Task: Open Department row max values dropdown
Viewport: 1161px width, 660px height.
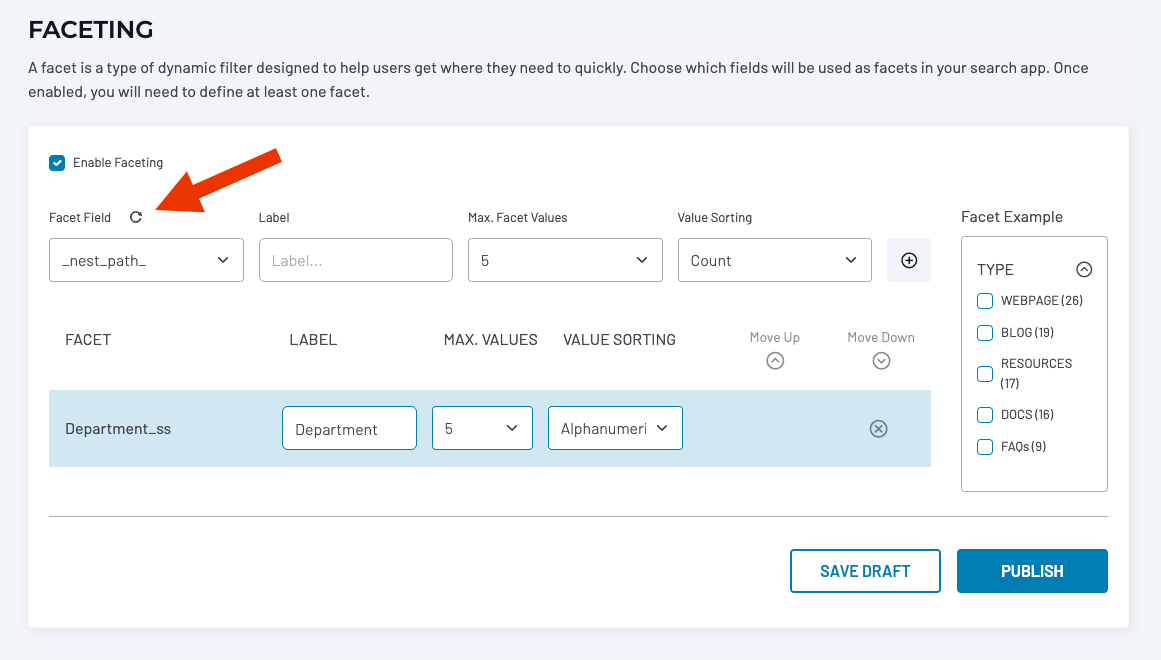Action: (x=482, y=428)
